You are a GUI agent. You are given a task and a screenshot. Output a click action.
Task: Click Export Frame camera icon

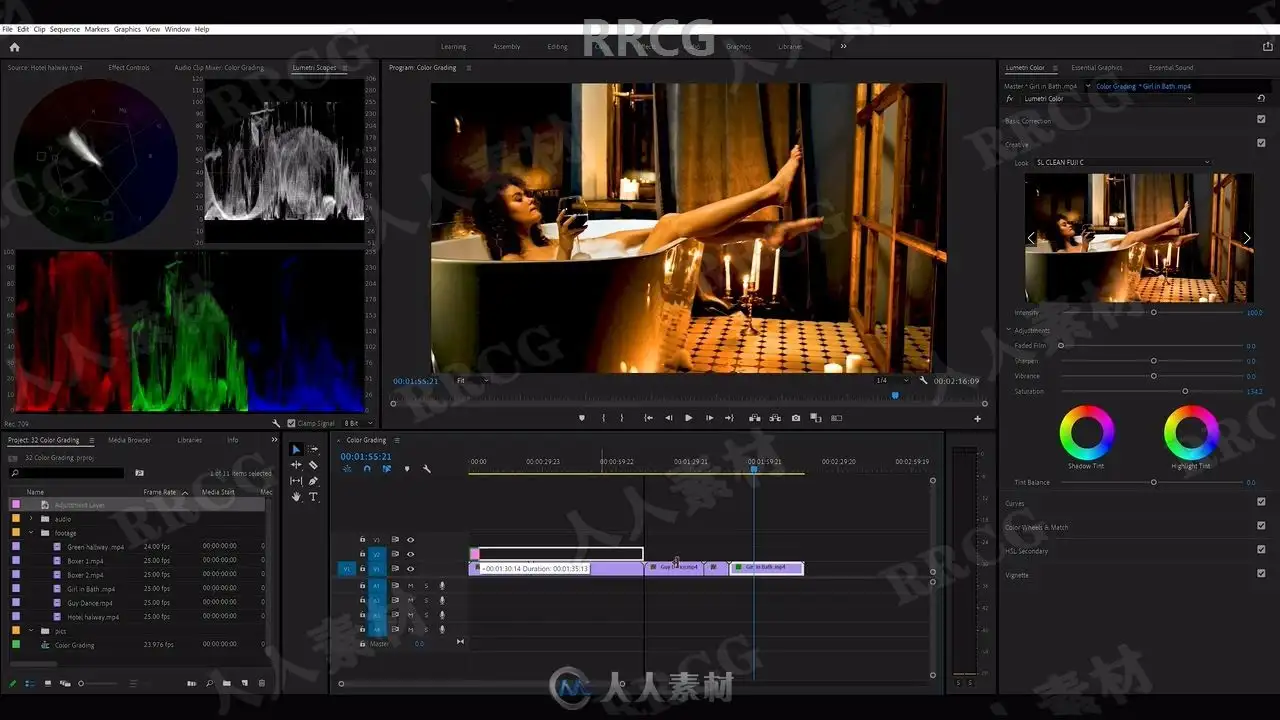[x=795, y=418]
